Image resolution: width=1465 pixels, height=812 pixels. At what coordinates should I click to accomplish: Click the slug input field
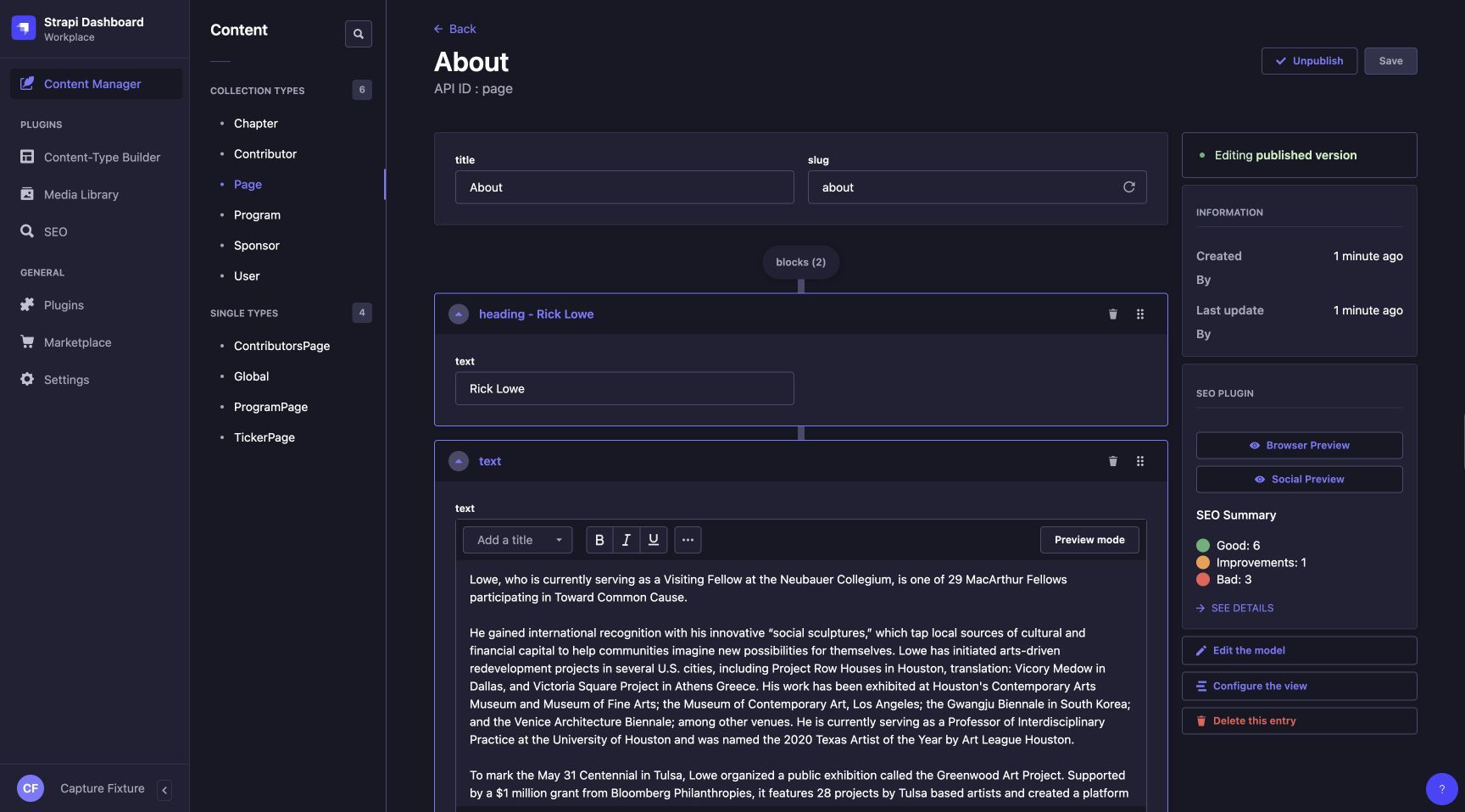[978, 187]
